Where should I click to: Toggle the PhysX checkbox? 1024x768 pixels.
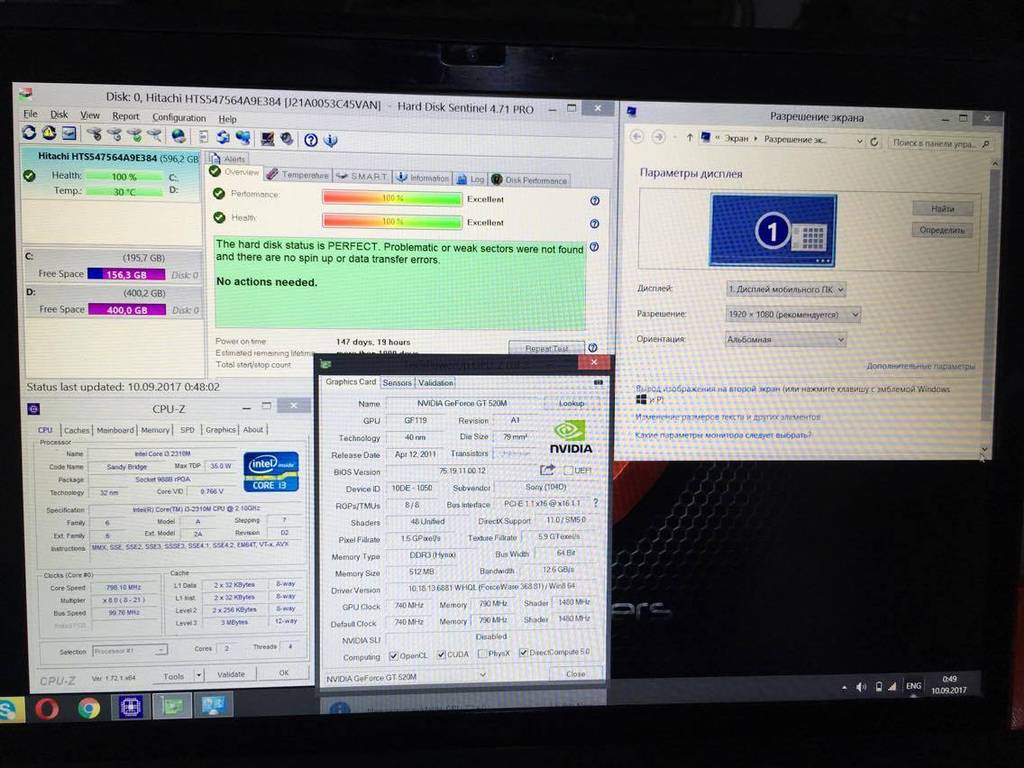(x=482, y=654)
